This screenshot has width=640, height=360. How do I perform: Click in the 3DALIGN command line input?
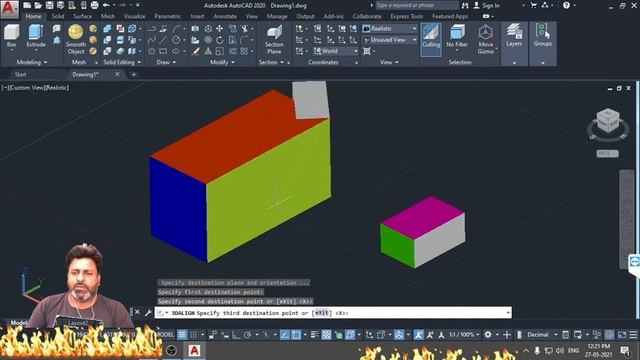click(x=333, y=313)
